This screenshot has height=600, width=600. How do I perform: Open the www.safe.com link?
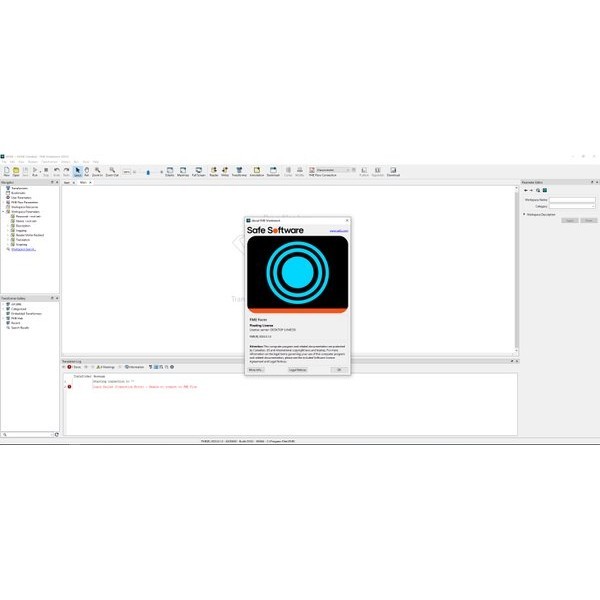pos(339,231)
